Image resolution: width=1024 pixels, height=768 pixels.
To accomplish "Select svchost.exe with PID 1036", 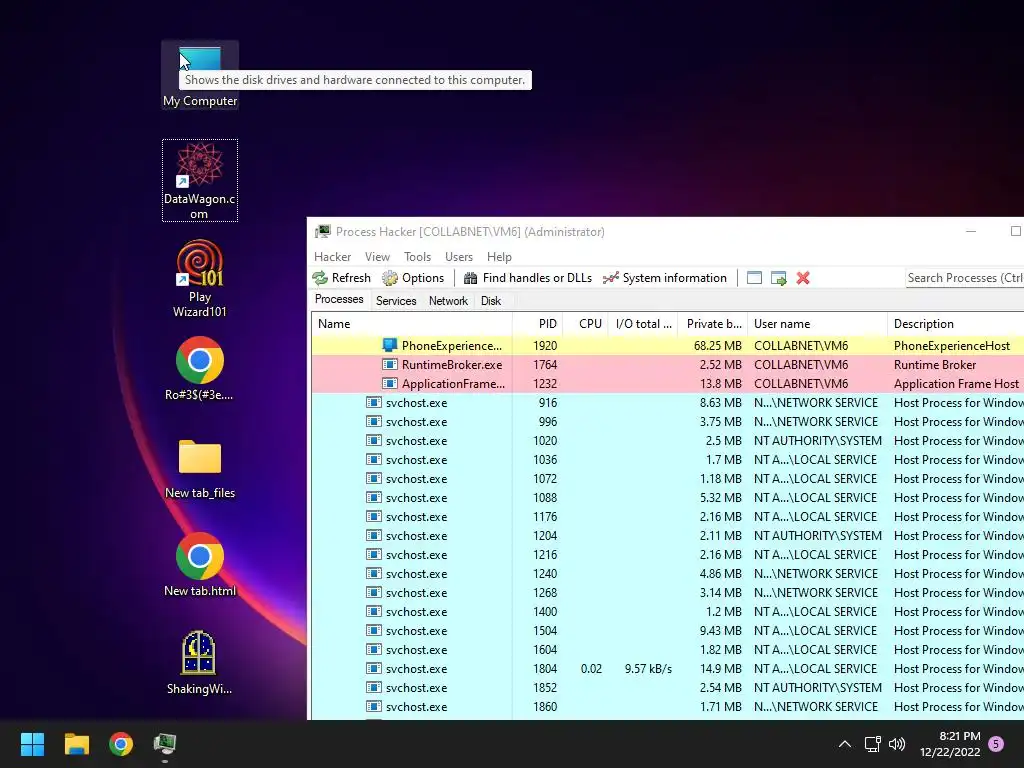I will tap(667, 459).
